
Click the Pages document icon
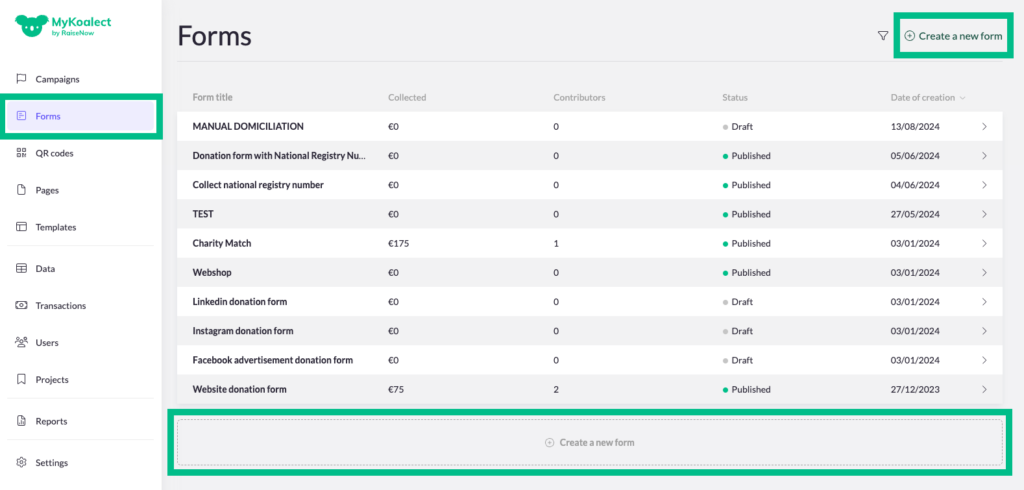click(21, 190)
